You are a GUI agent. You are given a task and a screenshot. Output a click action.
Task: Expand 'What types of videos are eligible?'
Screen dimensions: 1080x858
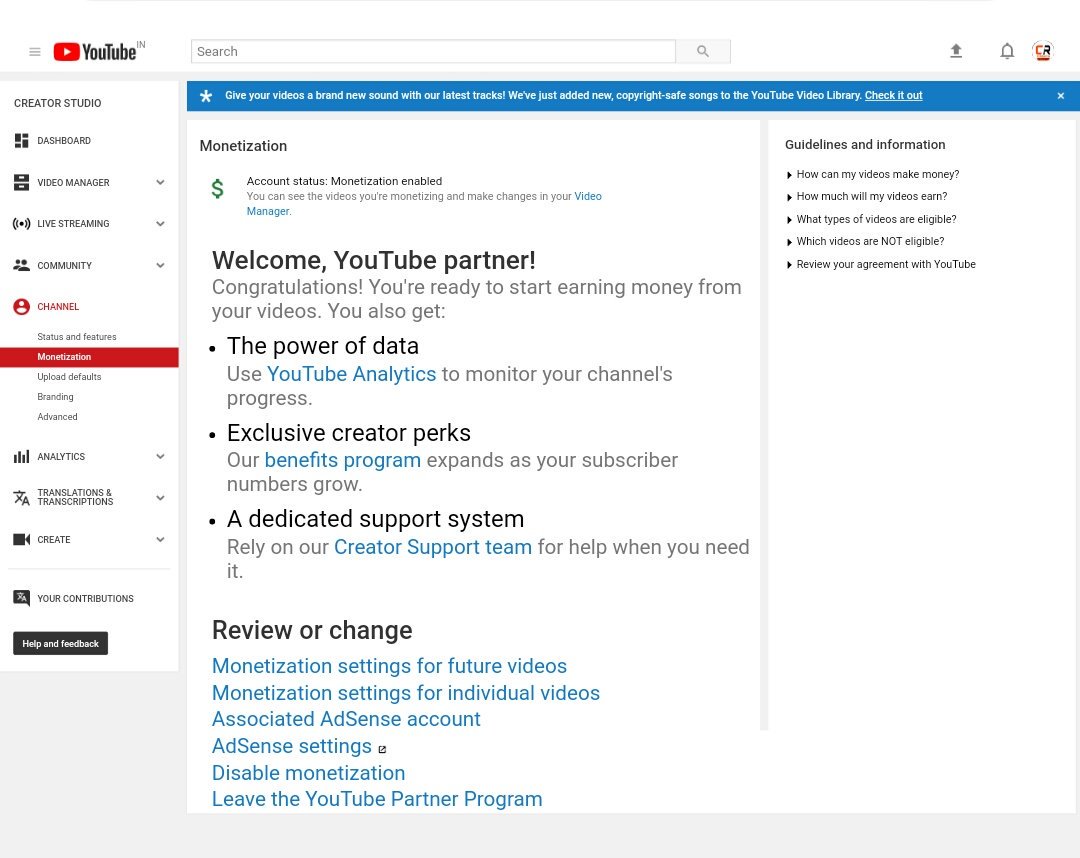871,219
